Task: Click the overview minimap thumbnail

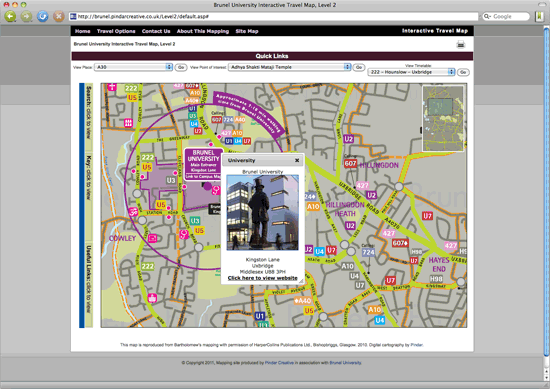Action: tap(443, 118)
